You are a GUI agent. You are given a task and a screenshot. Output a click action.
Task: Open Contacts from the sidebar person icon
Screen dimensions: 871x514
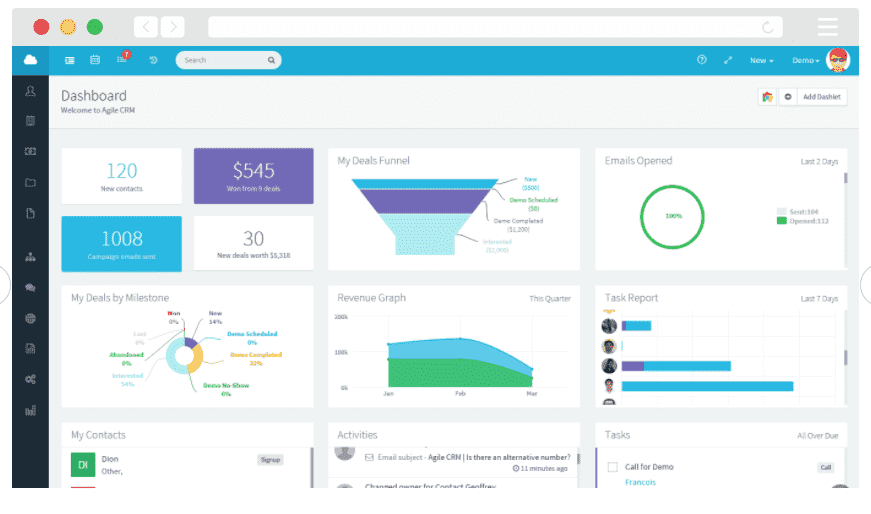click(31, 91)
